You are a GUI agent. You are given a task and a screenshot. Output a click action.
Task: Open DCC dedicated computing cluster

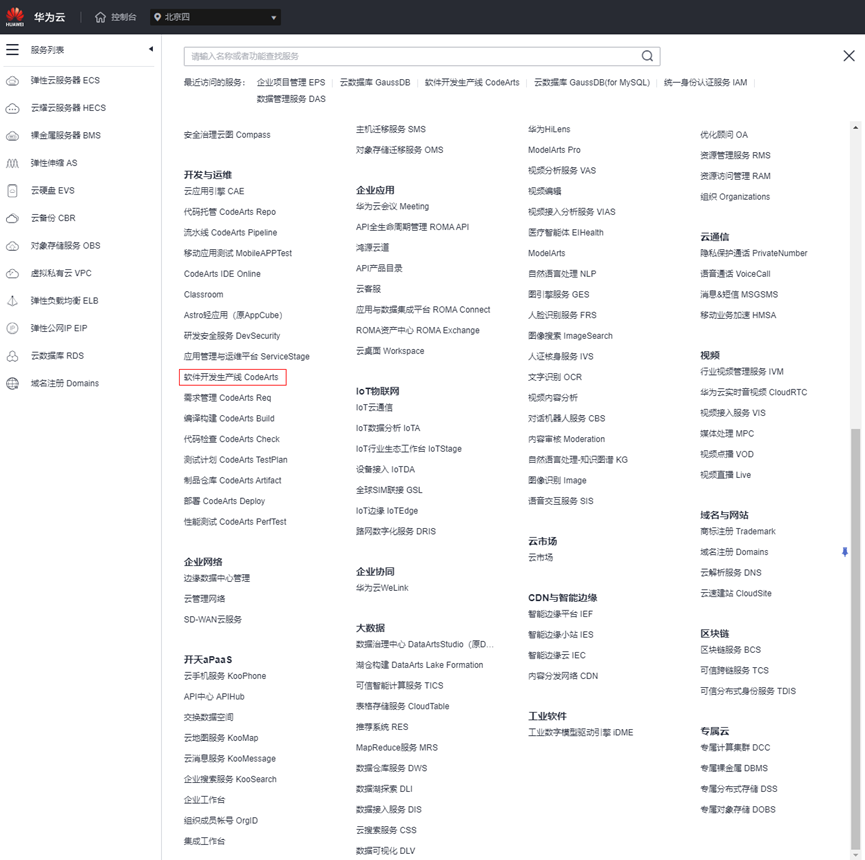click(x=735, y=748)
